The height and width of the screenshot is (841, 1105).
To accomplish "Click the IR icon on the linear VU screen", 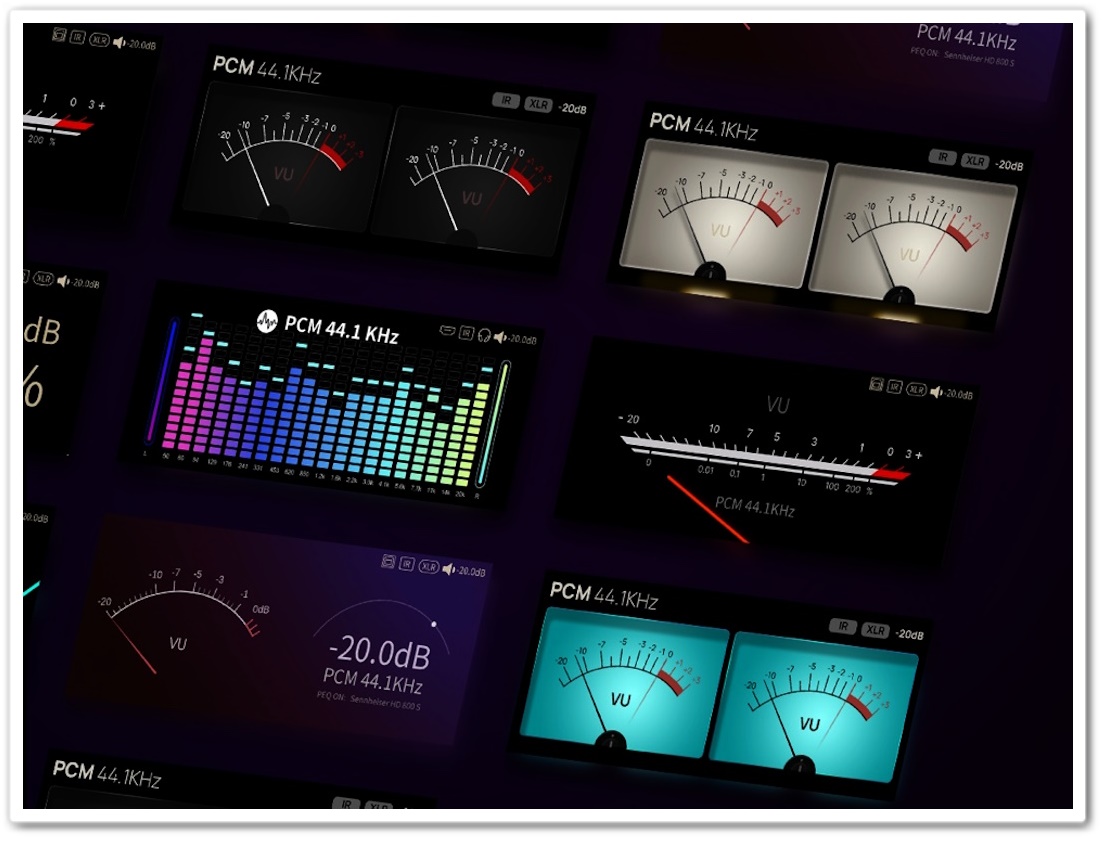I will pos(894,386).
